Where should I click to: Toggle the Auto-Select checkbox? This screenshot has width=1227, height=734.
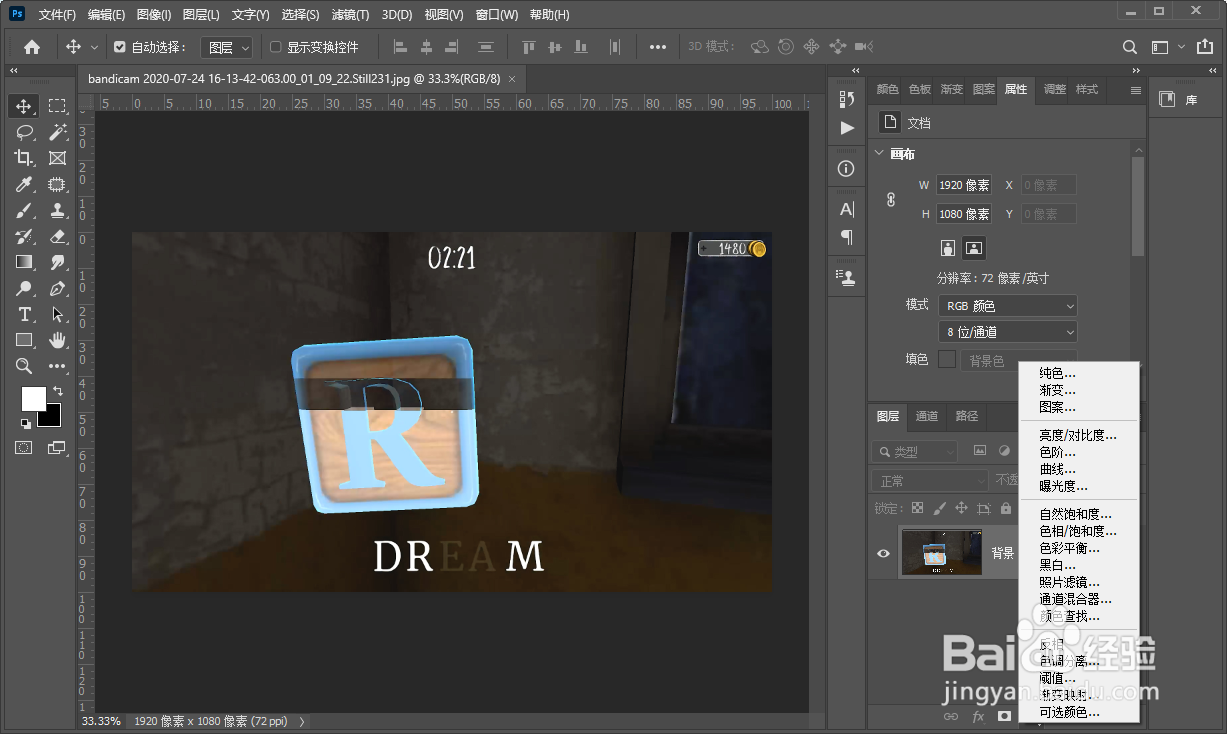point(120,47)
